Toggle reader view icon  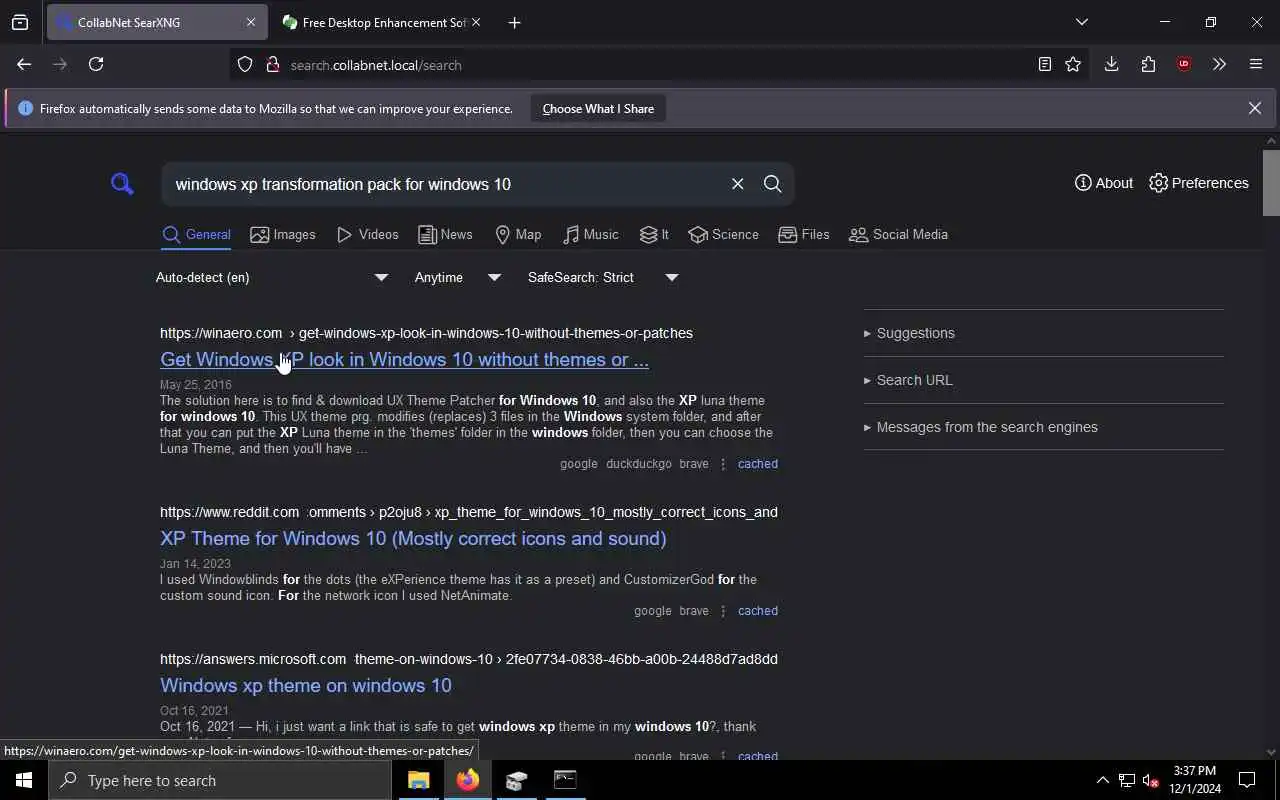[1044, 64]
